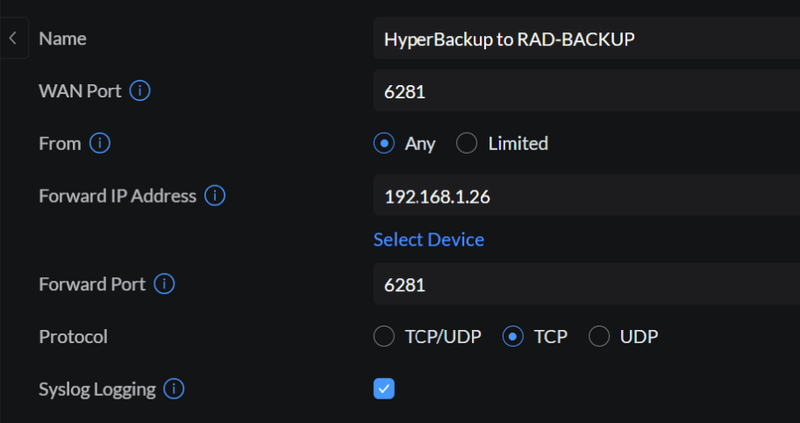Open the Syslog Logging info icon
The image size is (800, 423).
coord(174,389)
